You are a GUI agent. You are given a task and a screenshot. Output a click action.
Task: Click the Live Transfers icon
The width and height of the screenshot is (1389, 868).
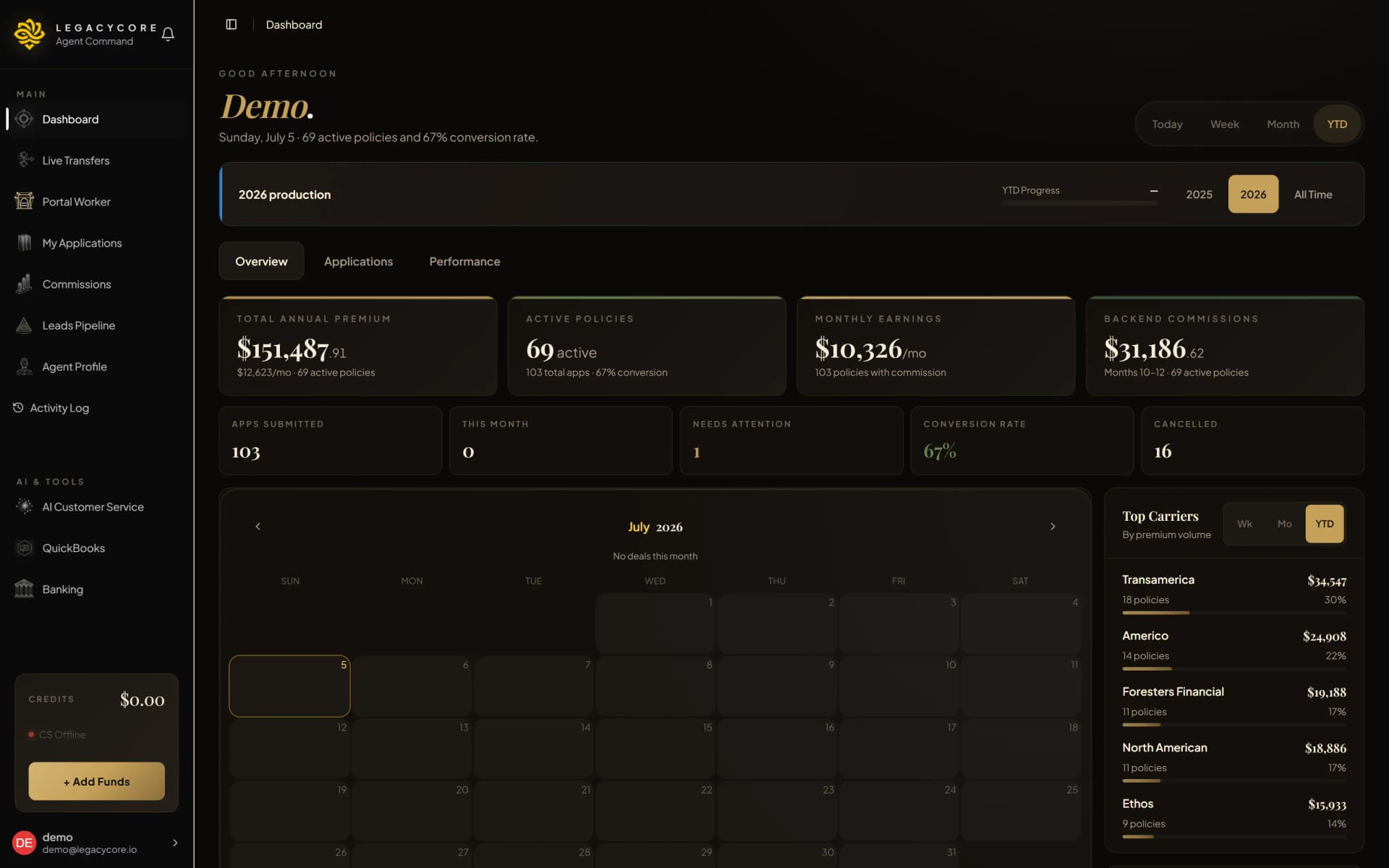pos(25,160)
